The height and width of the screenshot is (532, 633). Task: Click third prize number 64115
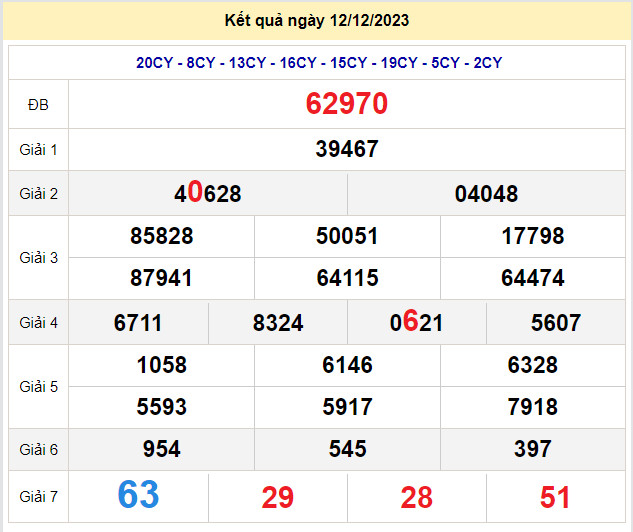(347, 278)
